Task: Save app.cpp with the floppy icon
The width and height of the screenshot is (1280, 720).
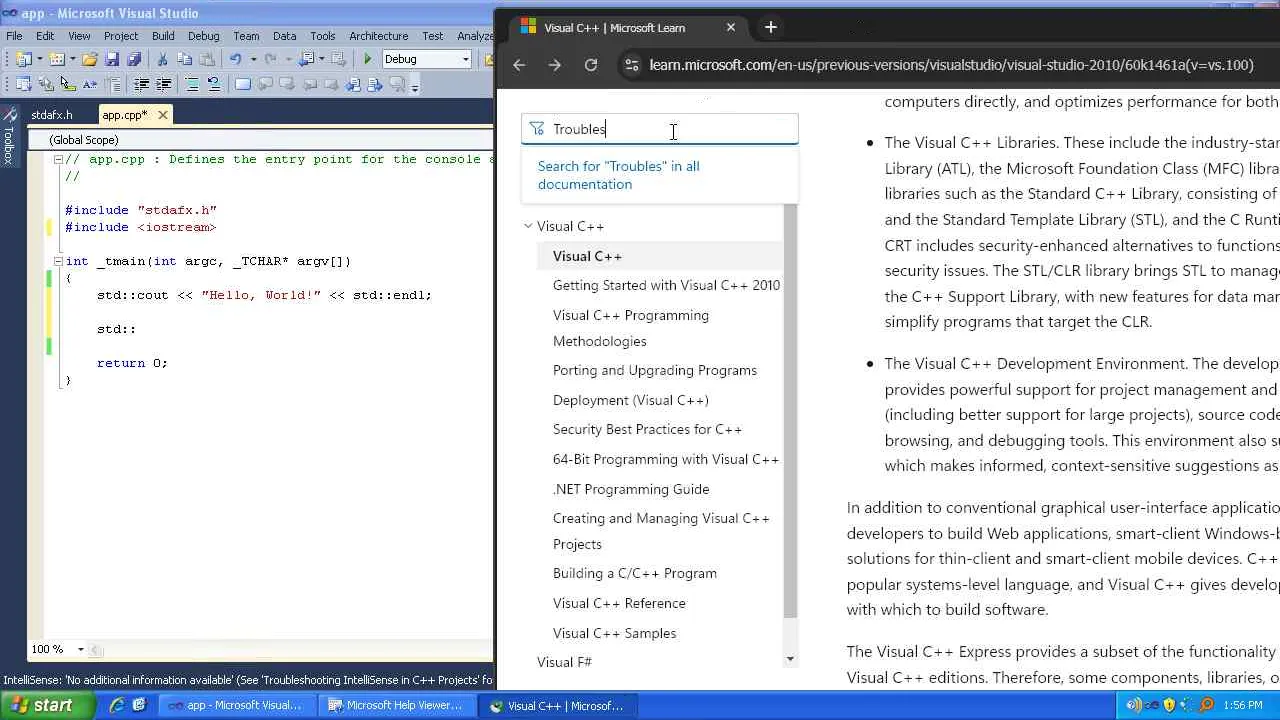Action: (112, 60)
